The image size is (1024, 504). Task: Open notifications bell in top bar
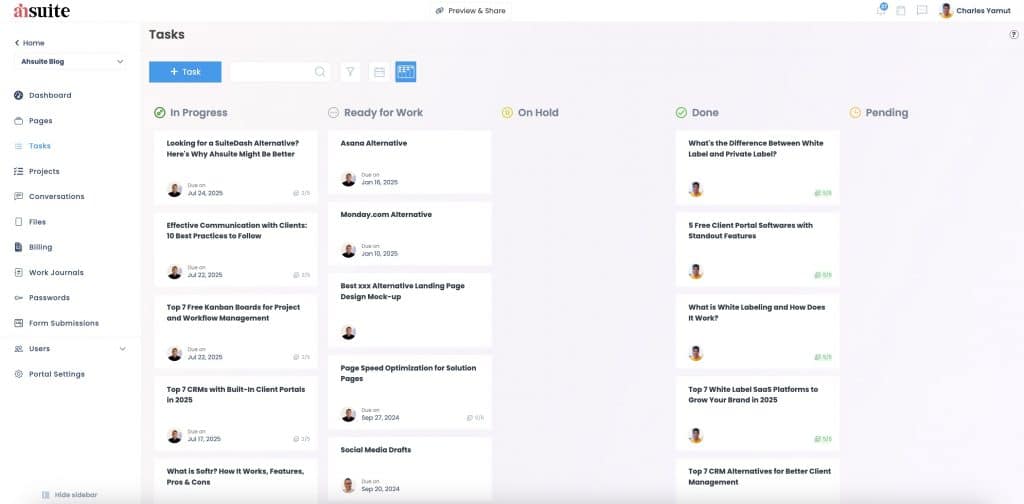881,11
